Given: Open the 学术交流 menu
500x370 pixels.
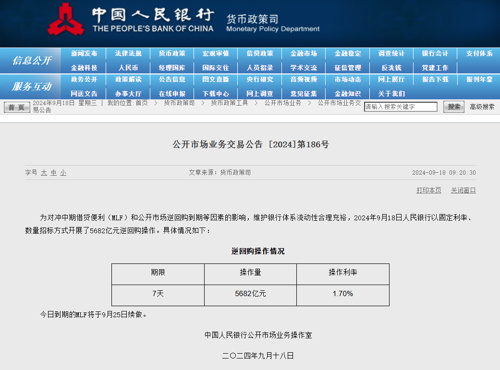Looking at the screenshot, I should point(304,68).
